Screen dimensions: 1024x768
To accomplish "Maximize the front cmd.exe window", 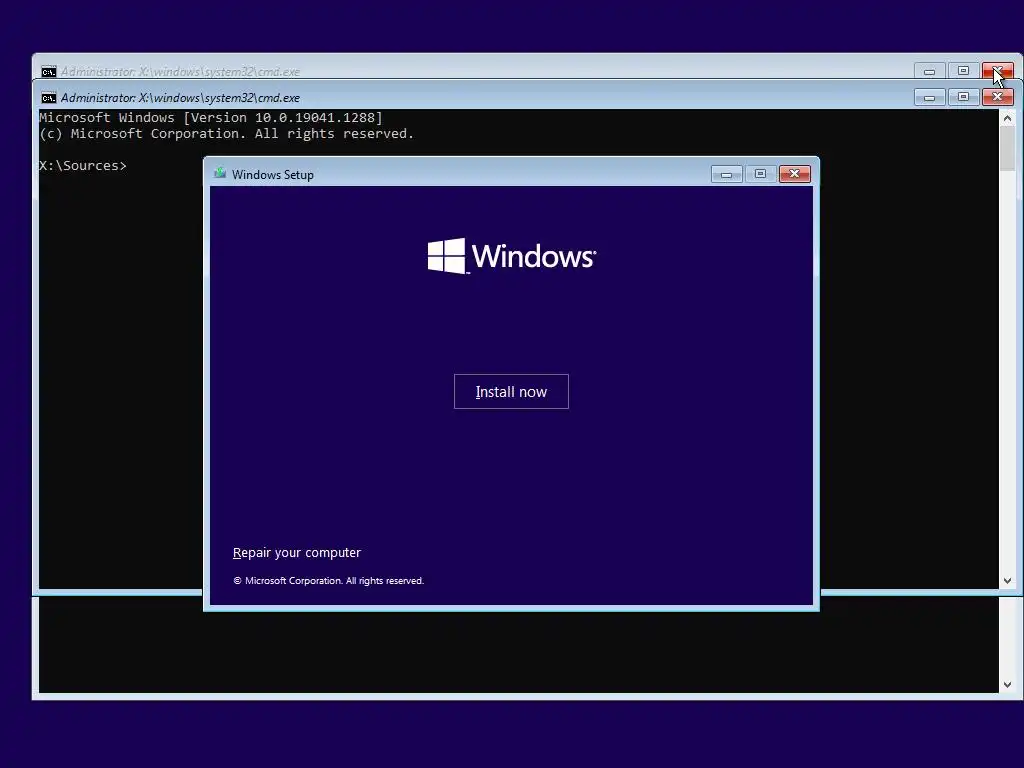I will click(963, 97).
